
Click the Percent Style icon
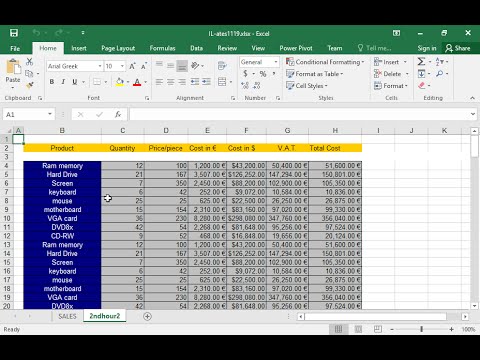coord(263,74)
